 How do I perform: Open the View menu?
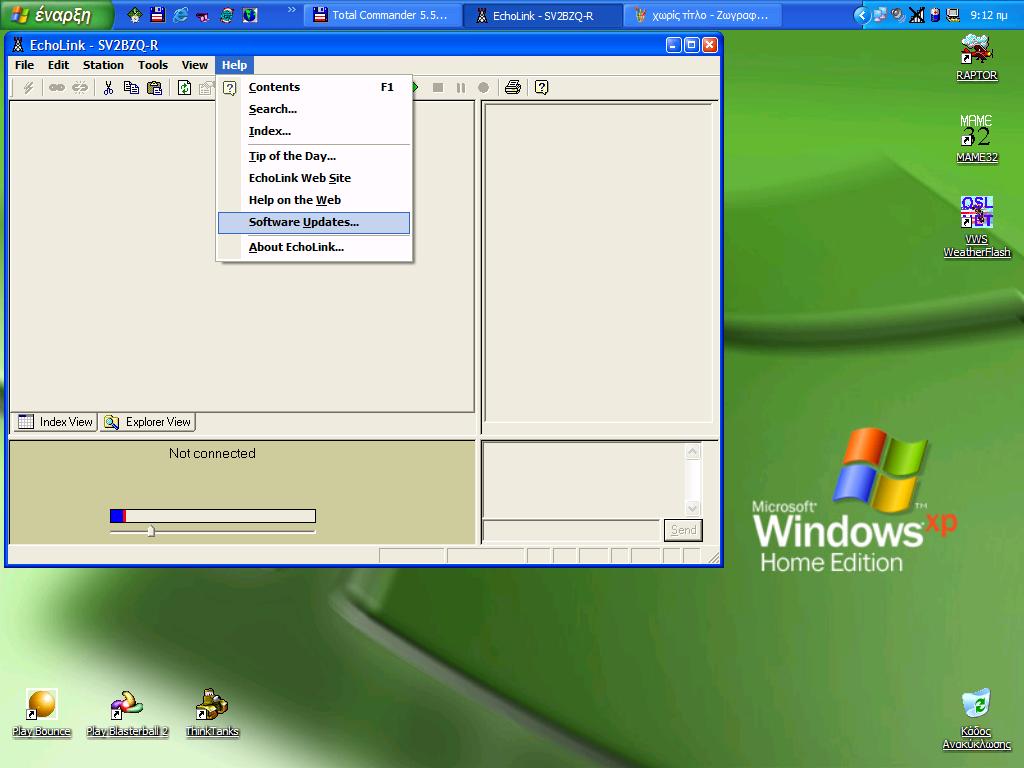tap(195, 65)
